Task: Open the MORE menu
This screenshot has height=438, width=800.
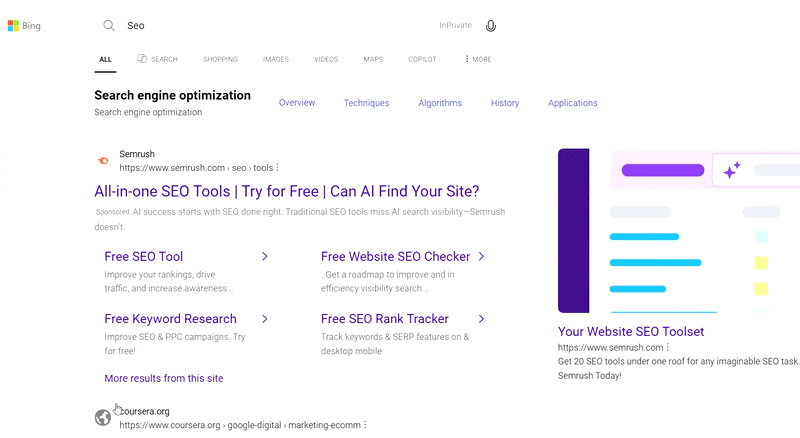Action: tap(478, 59)
